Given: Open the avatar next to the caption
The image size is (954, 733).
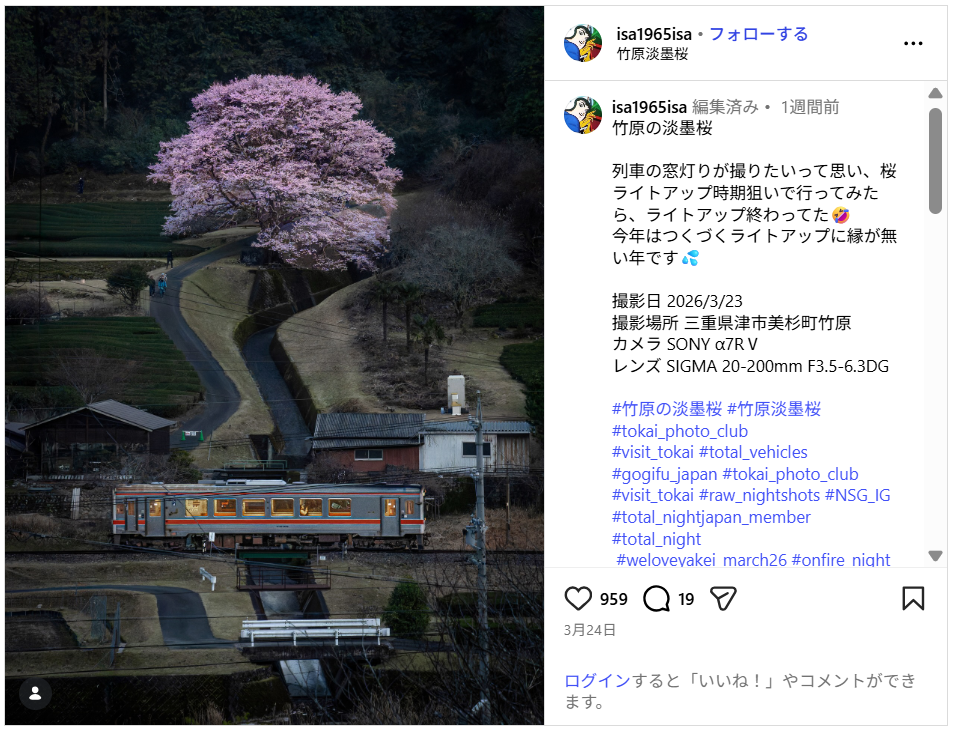Looking at the screenshot, I should (583, 114).
